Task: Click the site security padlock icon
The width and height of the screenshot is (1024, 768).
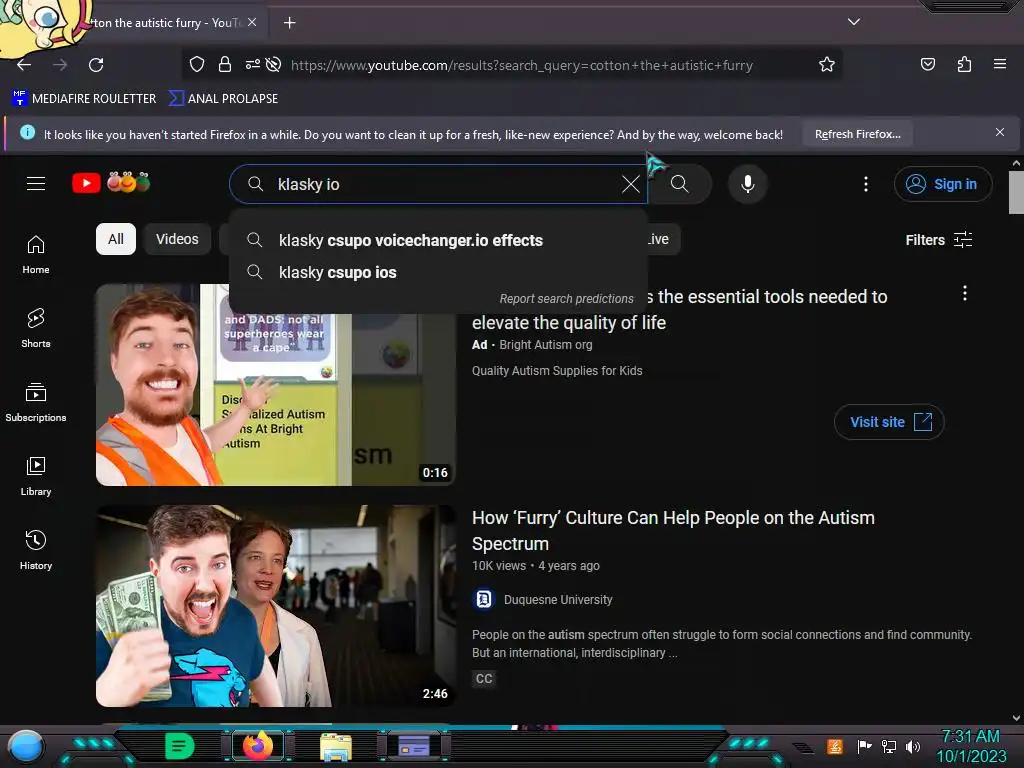Action: (225, 64)
